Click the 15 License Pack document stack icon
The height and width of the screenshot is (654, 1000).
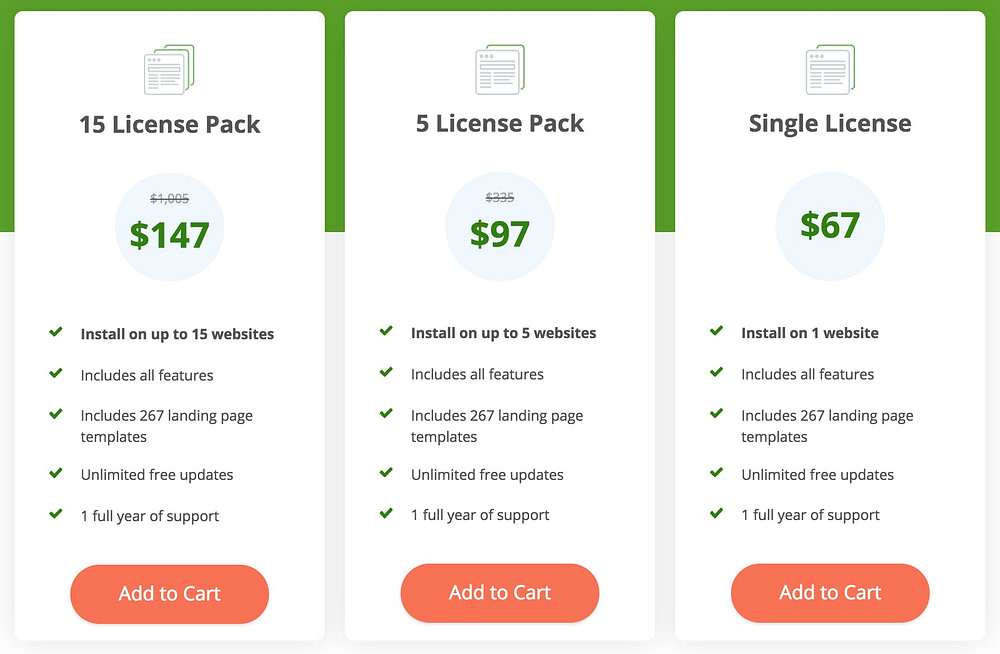click(169, 68)
